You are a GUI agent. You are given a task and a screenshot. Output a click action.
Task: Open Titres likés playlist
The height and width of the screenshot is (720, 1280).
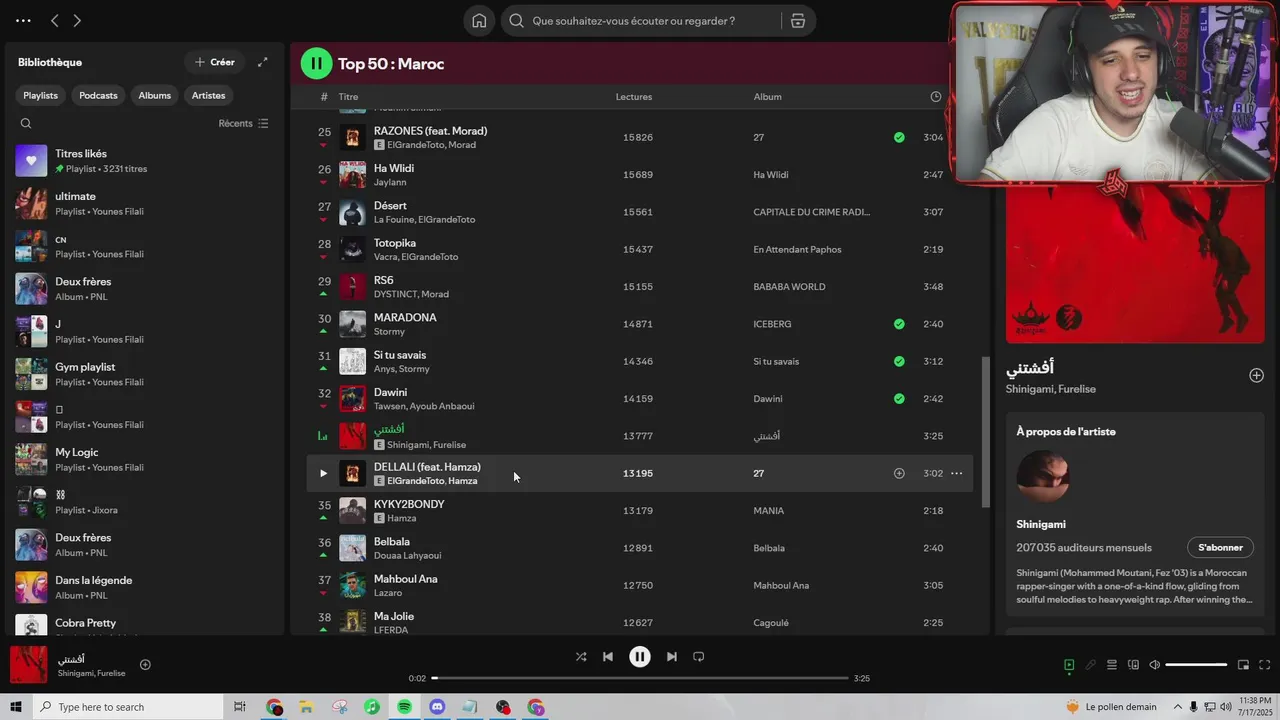click(x=145, y=161)
